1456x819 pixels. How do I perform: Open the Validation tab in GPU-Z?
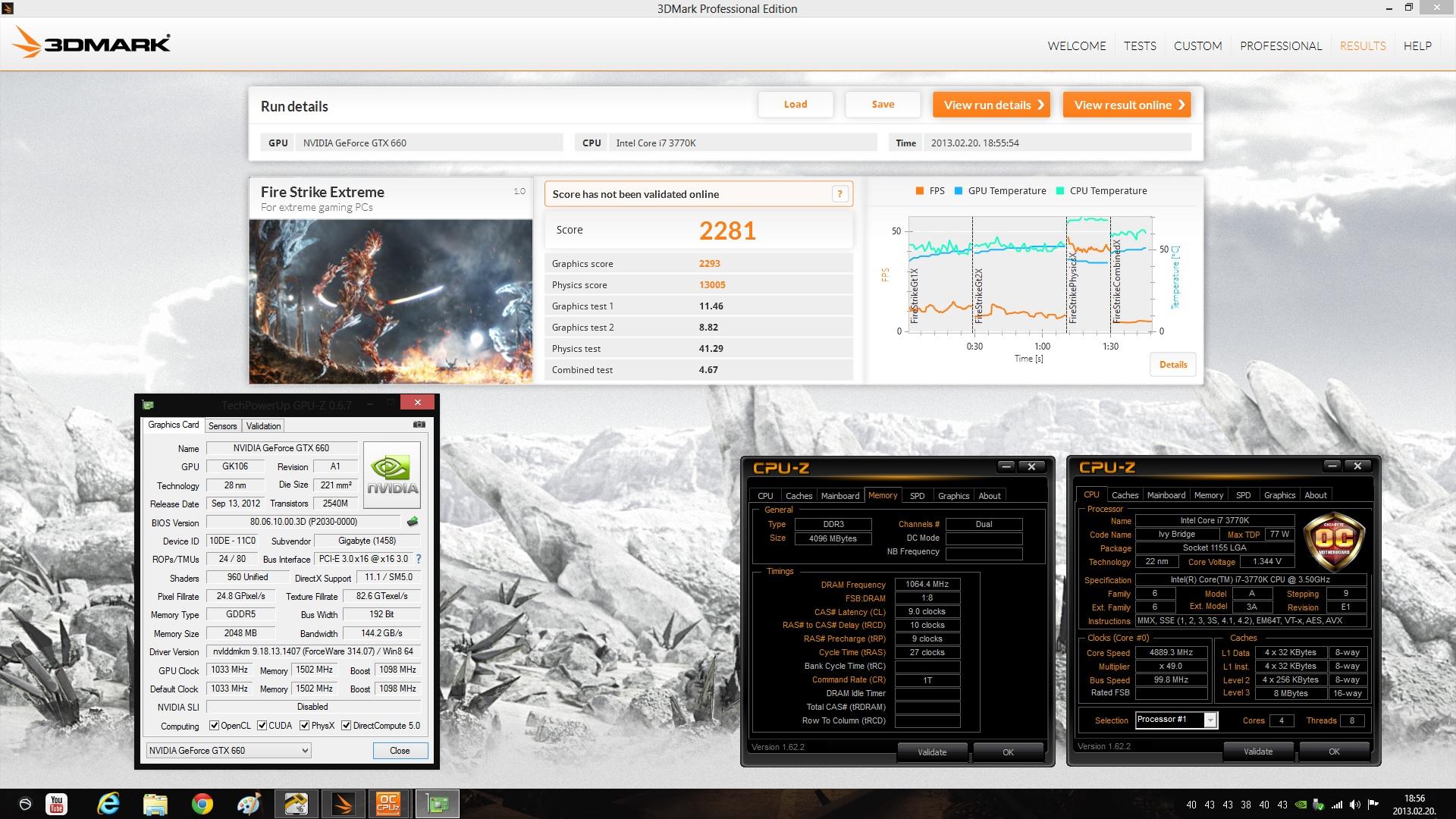point(263,426)
